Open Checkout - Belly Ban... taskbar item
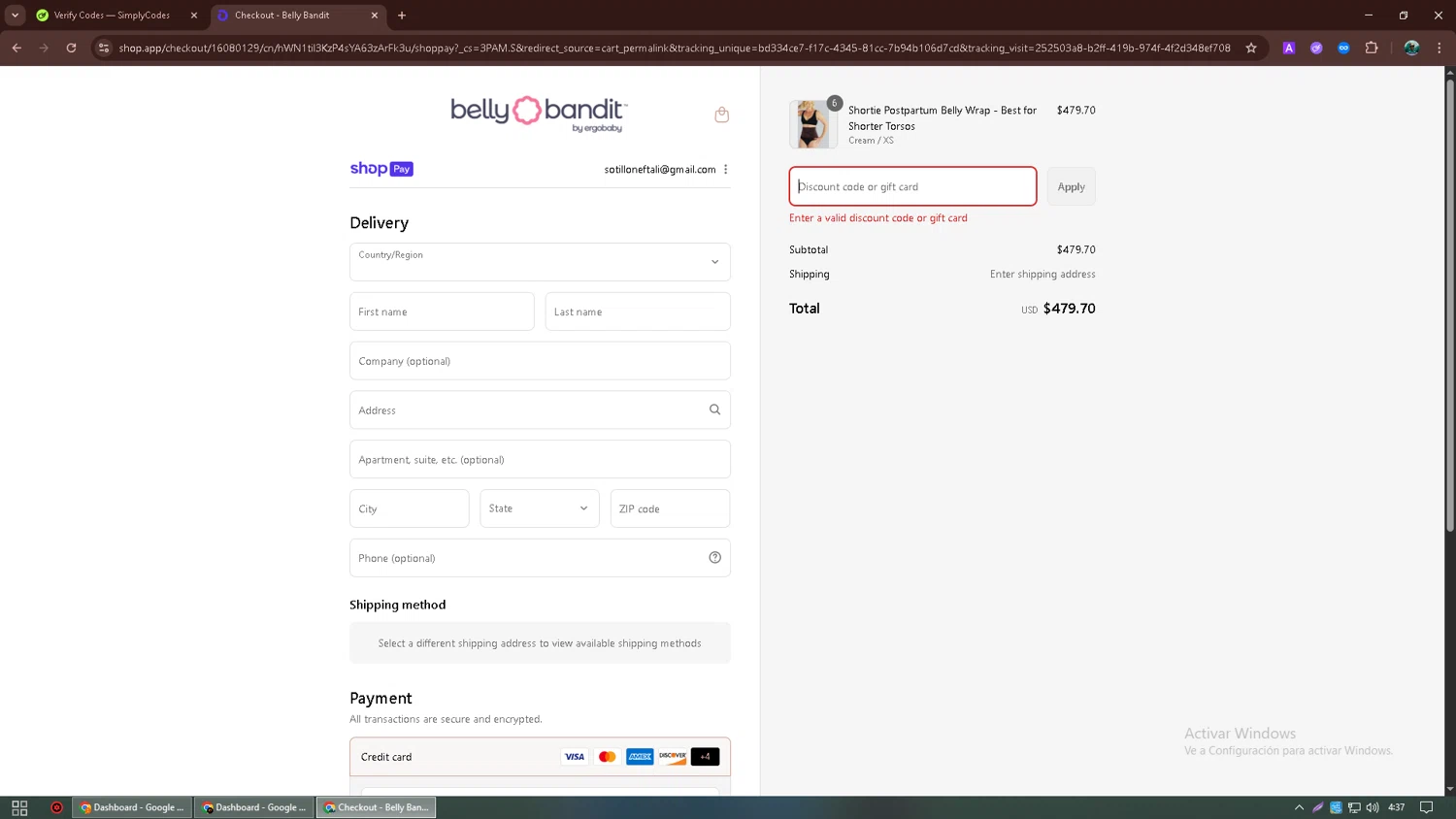 point(377,807)
